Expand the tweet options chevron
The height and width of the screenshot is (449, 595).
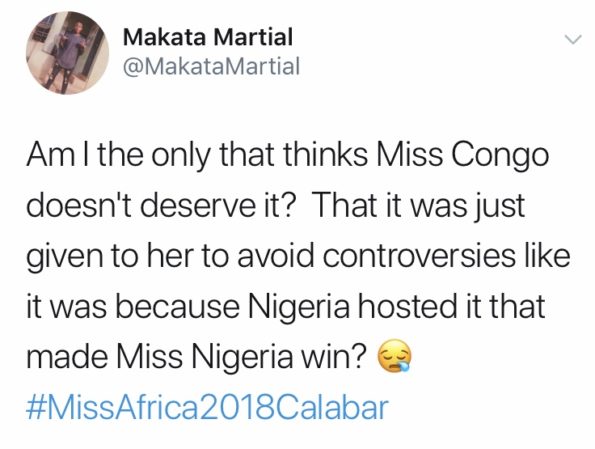pos(573,39)
